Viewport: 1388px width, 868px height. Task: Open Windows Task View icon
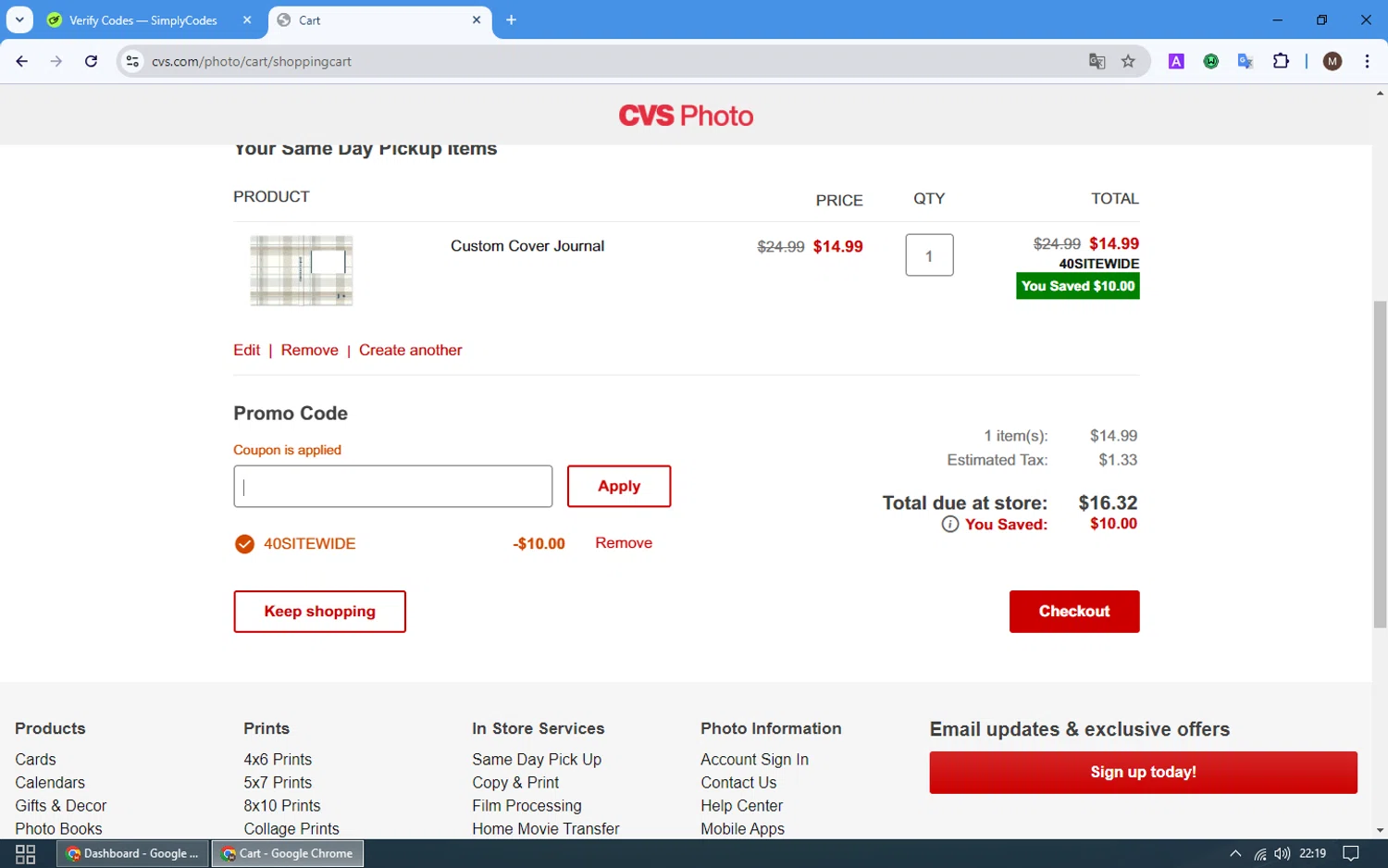tap(25, 853)
